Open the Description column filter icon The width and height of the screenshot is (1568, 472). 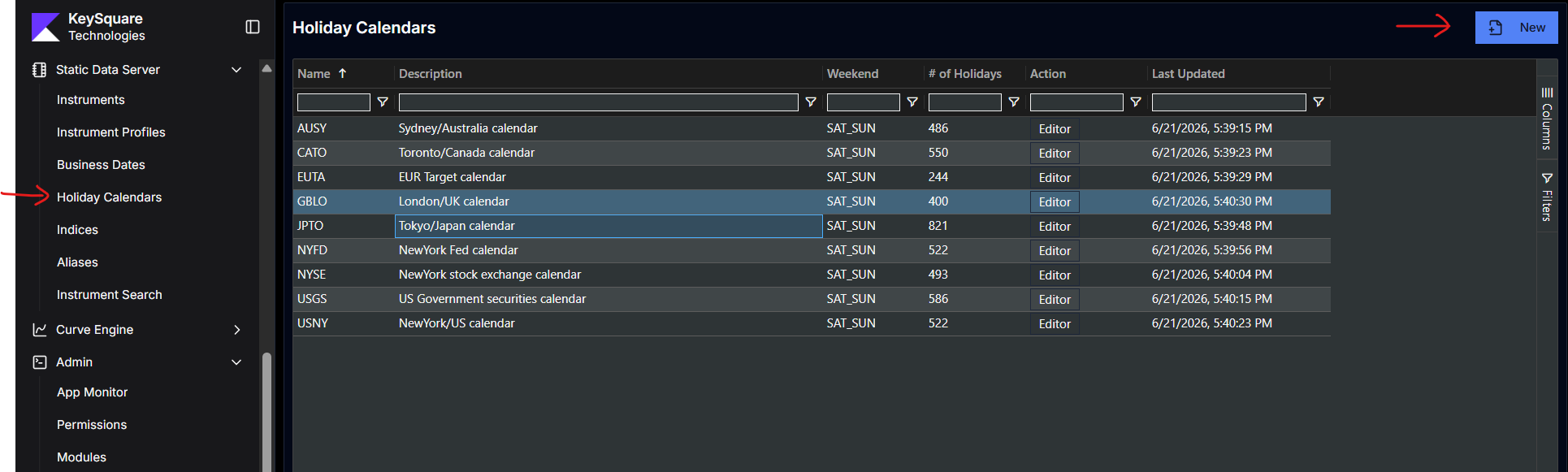811,102
